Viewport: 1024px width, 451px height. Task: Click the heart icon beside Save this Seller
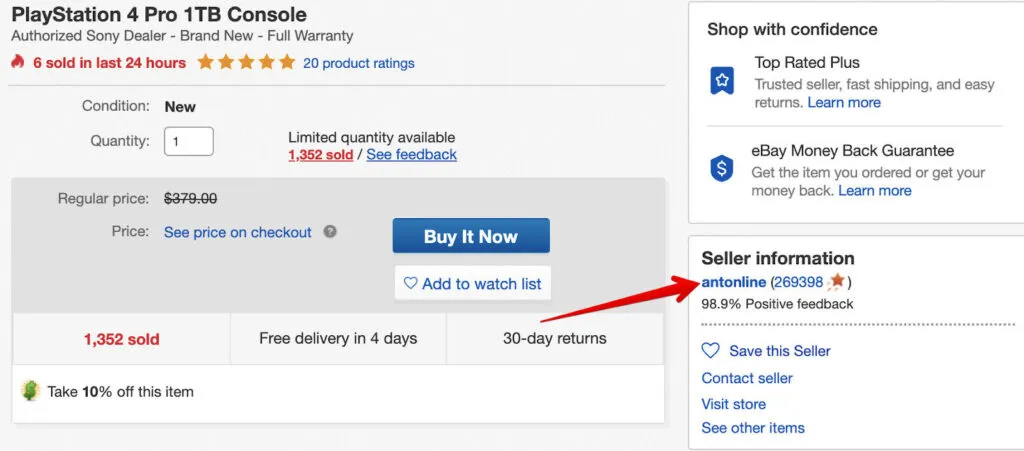(711, 351)
